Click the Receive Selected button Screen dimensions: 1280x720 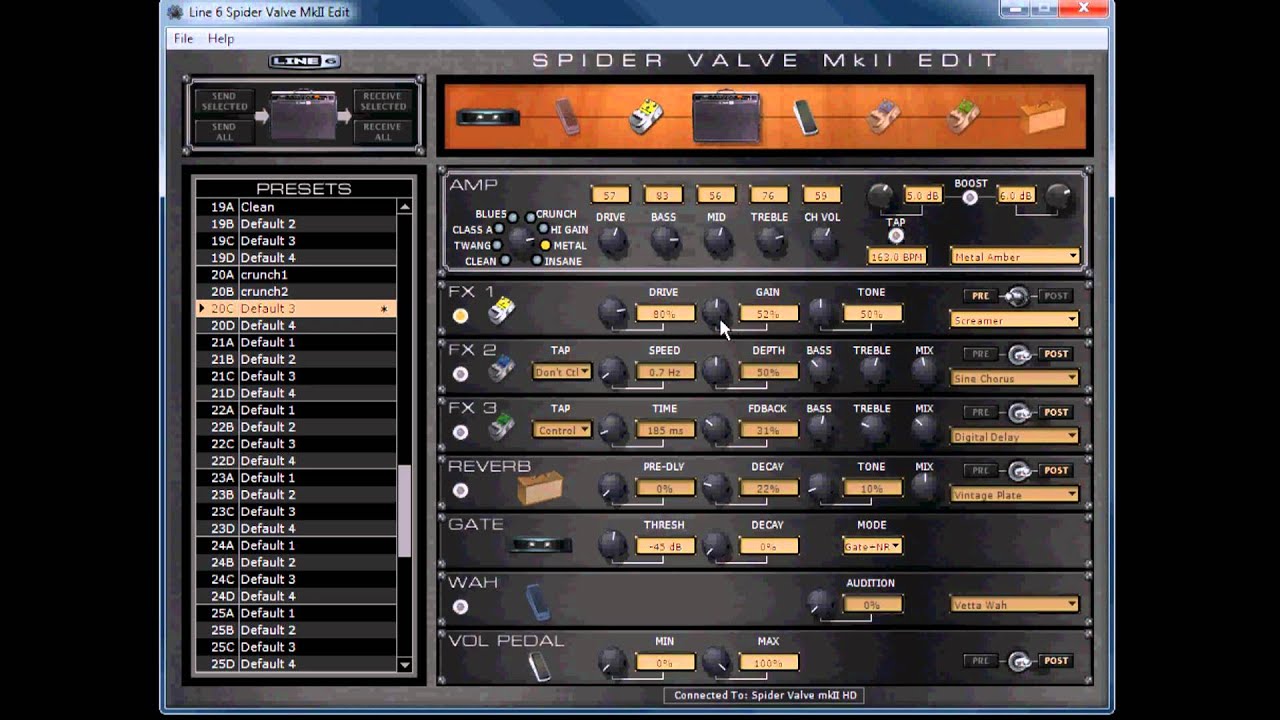pos(383,101)
